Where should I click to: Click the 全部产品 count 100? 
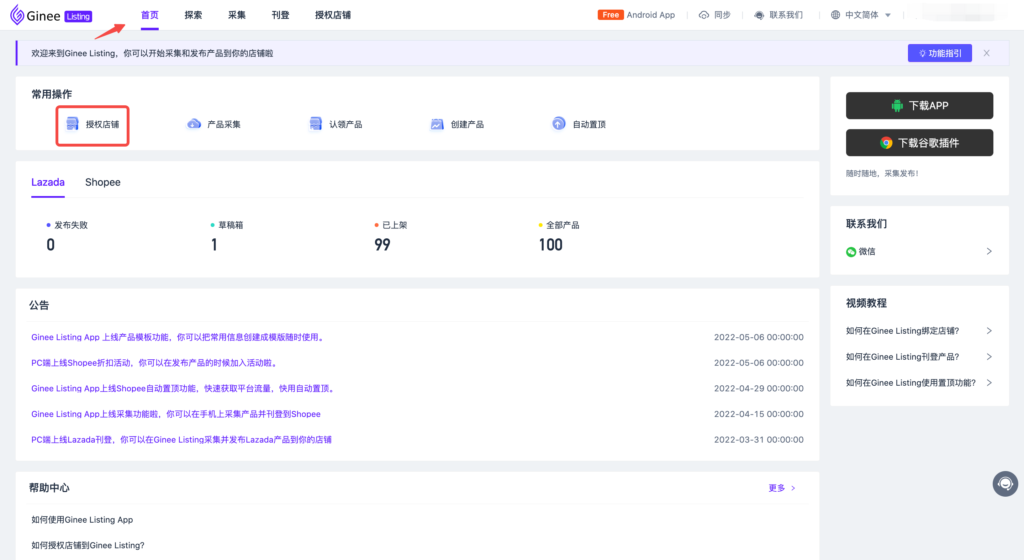[x=551, y=245]
